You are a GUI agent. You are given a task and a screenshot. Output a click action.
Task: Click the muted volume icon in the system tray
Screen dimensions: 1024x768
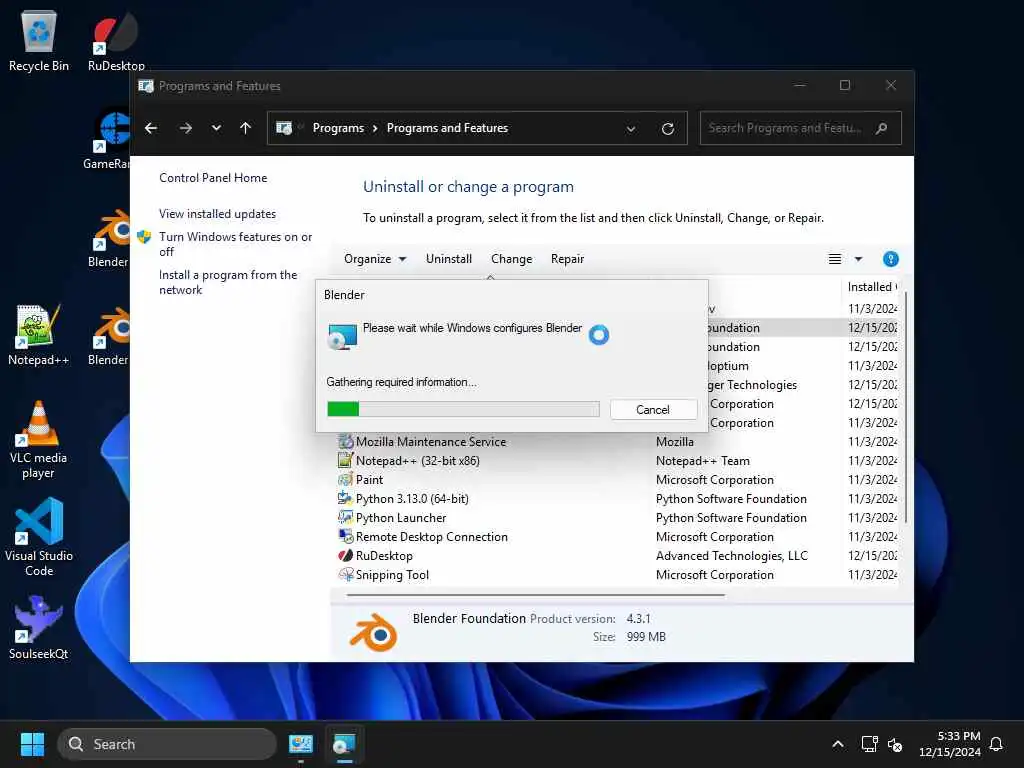coord(895,744)
